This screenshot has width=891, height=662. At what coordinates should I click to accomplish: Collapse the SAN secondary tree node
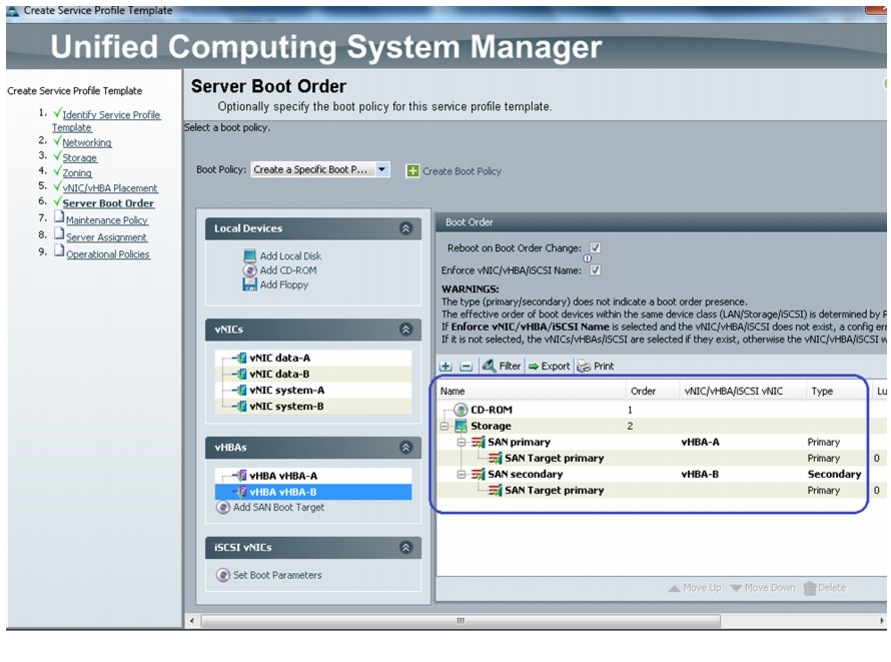(461, 474)
